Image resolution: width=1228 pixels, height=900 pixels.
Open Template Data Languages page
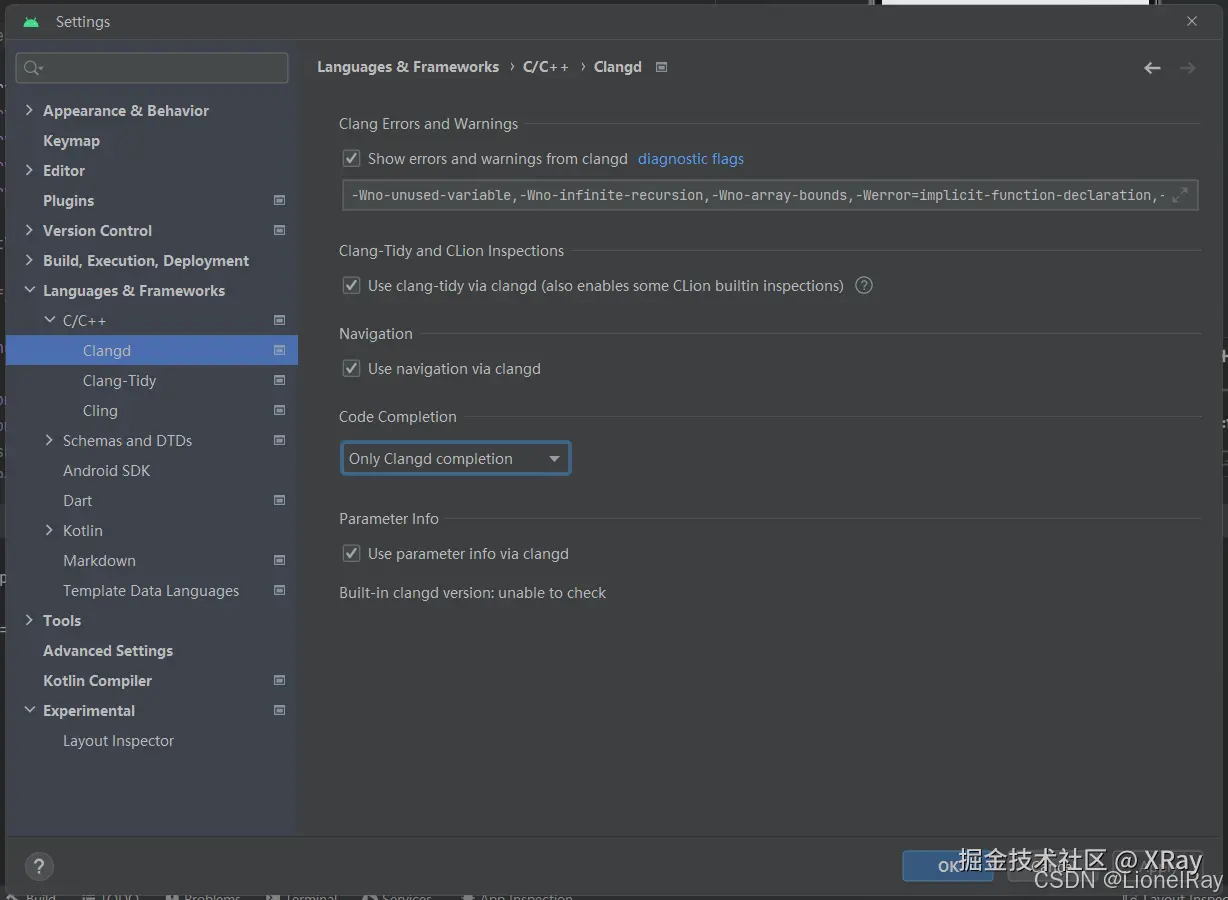(151, 590)
